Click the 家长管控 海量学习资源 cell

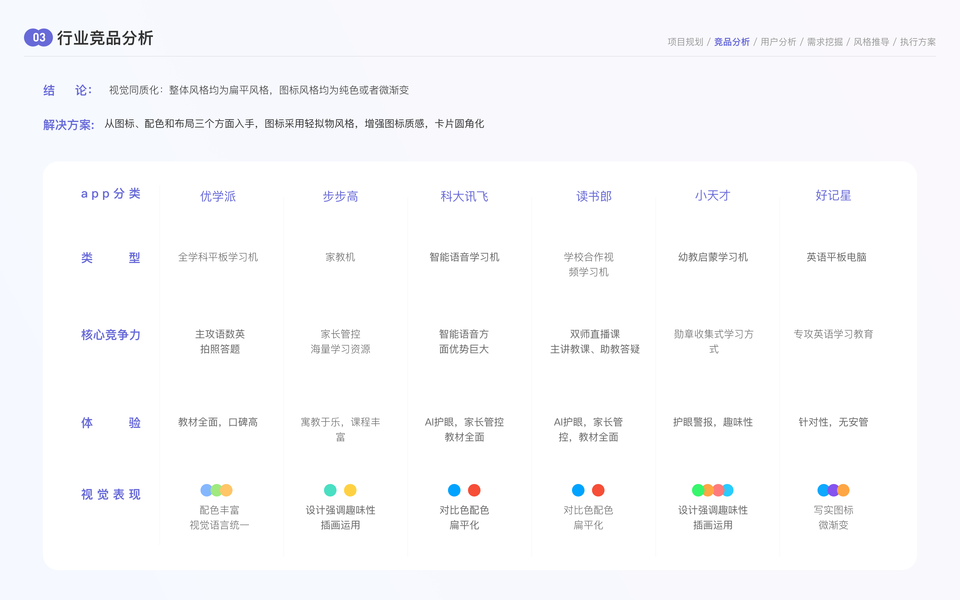click(340, 342)
